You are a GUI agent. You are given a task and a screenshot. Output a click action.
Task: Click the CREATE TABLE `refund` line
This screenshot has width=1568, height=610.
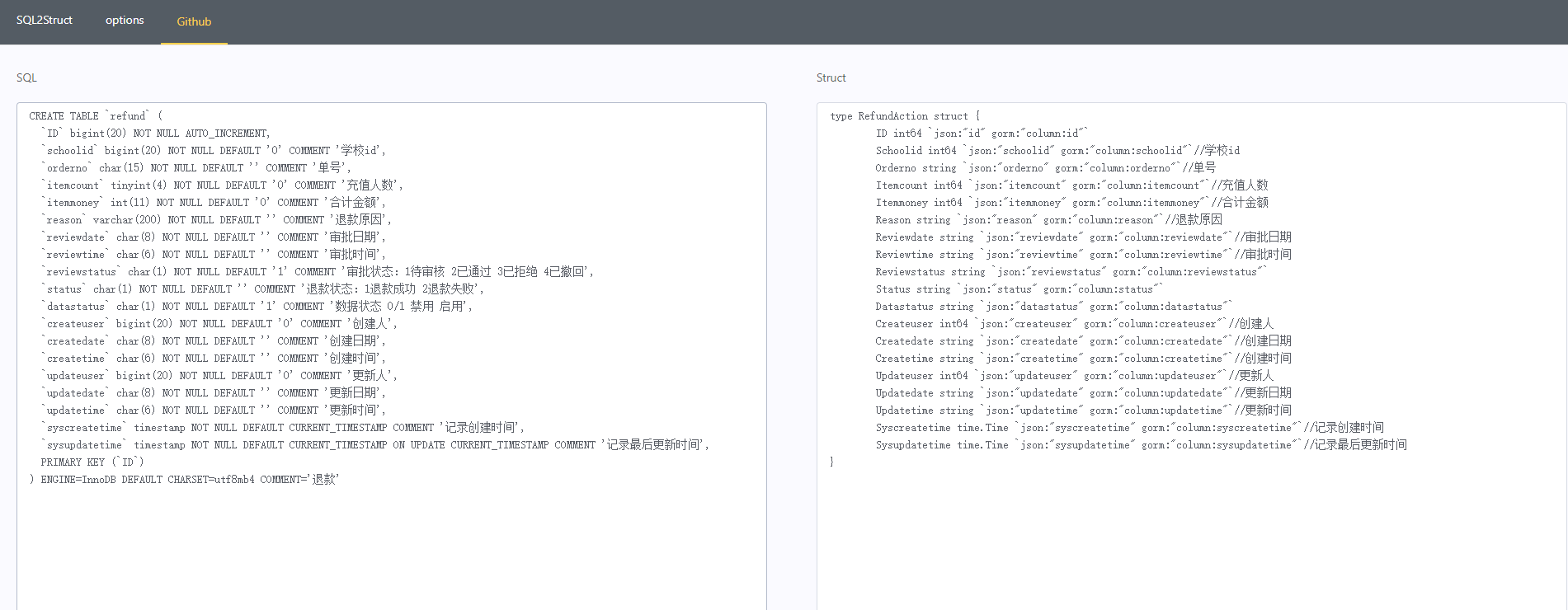pos(96,116)
